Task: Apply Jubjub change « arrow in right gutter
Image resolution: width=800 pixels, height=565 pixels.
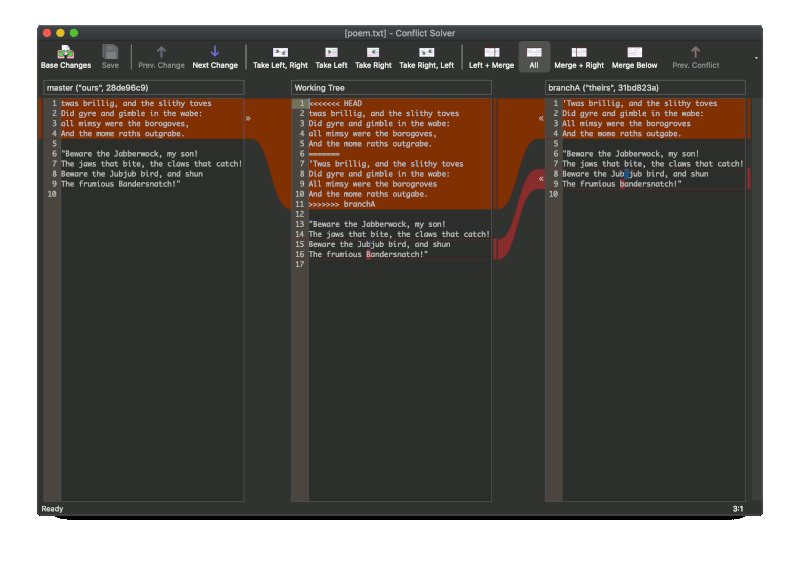Action: [x=541, y=179]
